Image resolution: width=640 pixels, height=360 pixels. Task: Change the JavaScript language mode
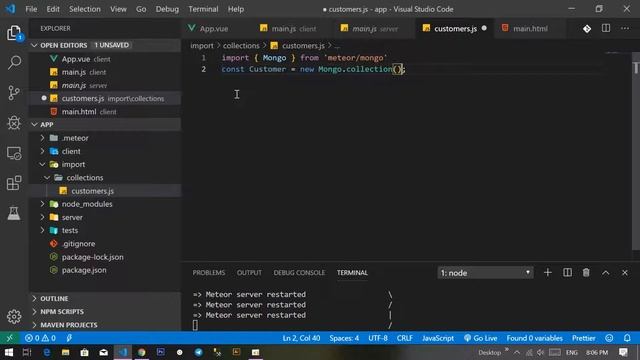click(438, 338)
